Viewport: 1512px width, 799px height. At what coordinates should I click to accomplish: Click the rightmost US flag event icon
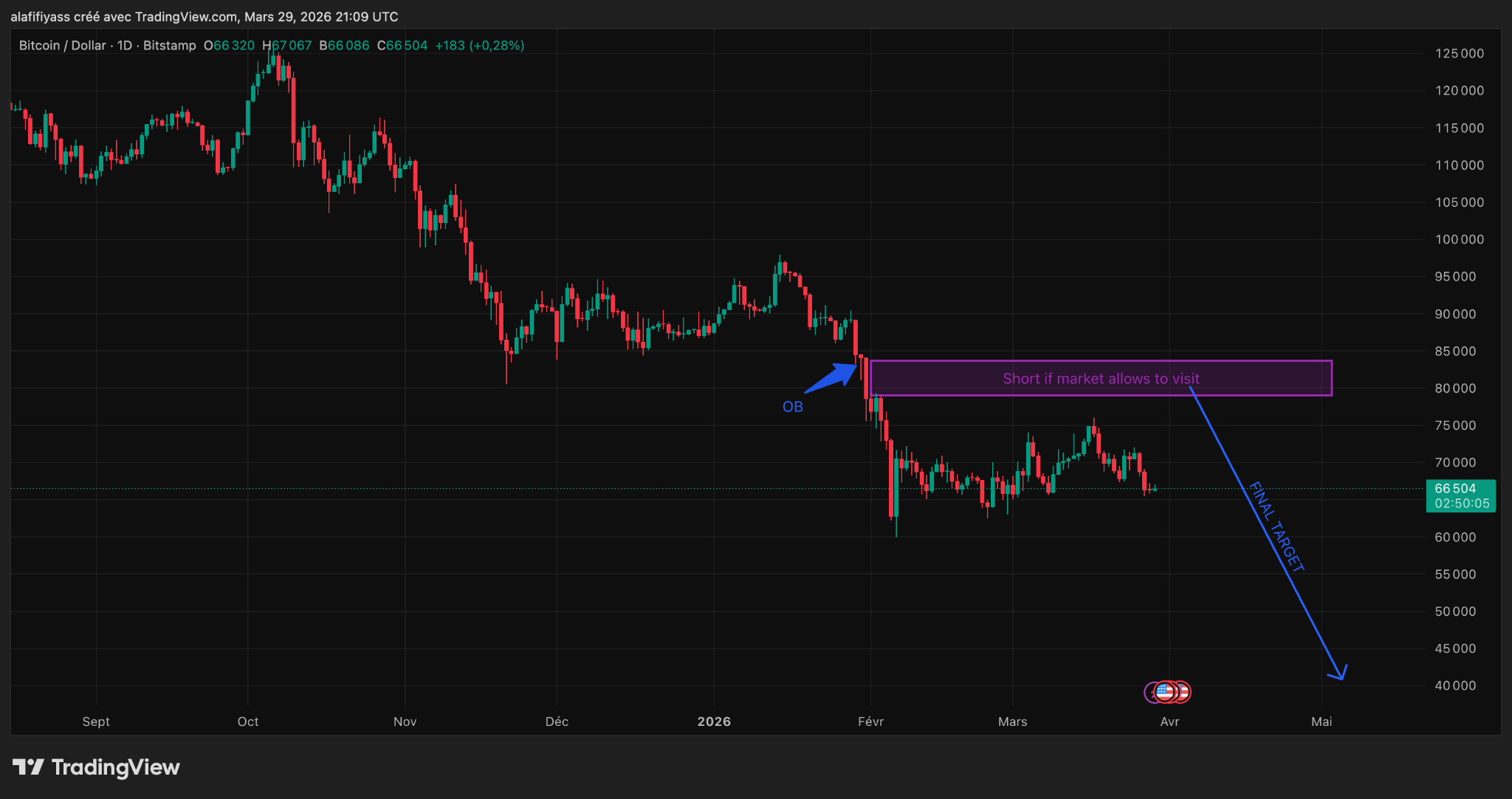pyautogui.click(x=1183, y=692)
